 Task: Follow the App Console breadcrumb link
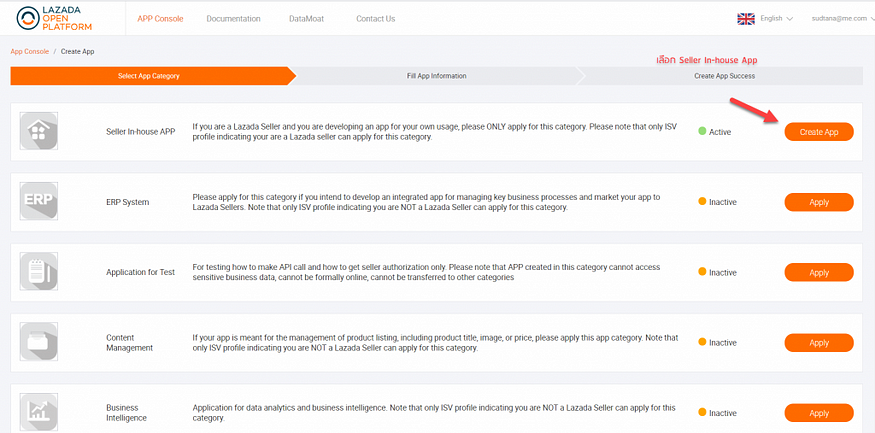[30, 51]
